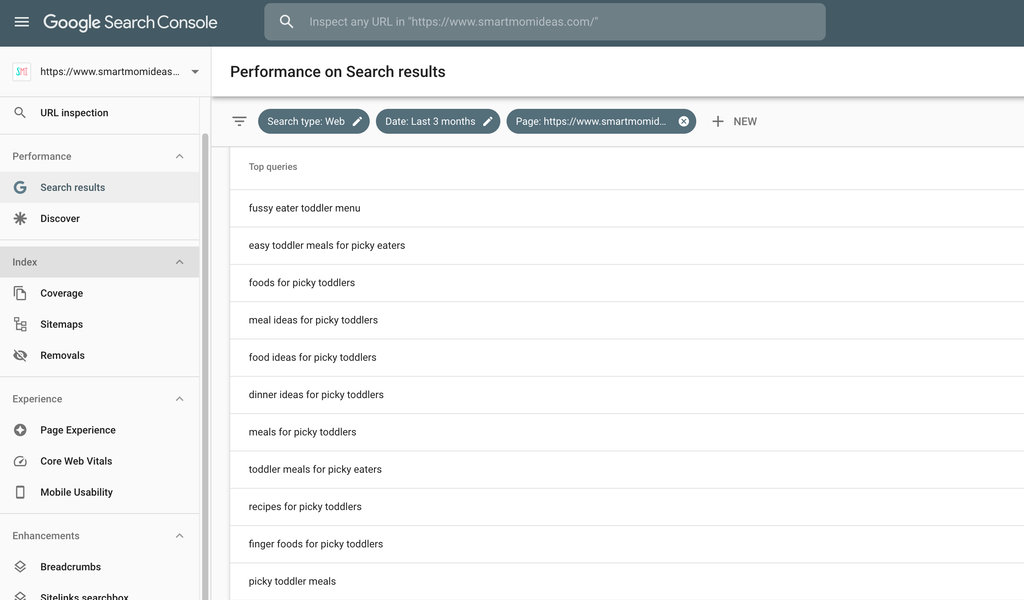Remove the Page filter chip

coord(684,121)
